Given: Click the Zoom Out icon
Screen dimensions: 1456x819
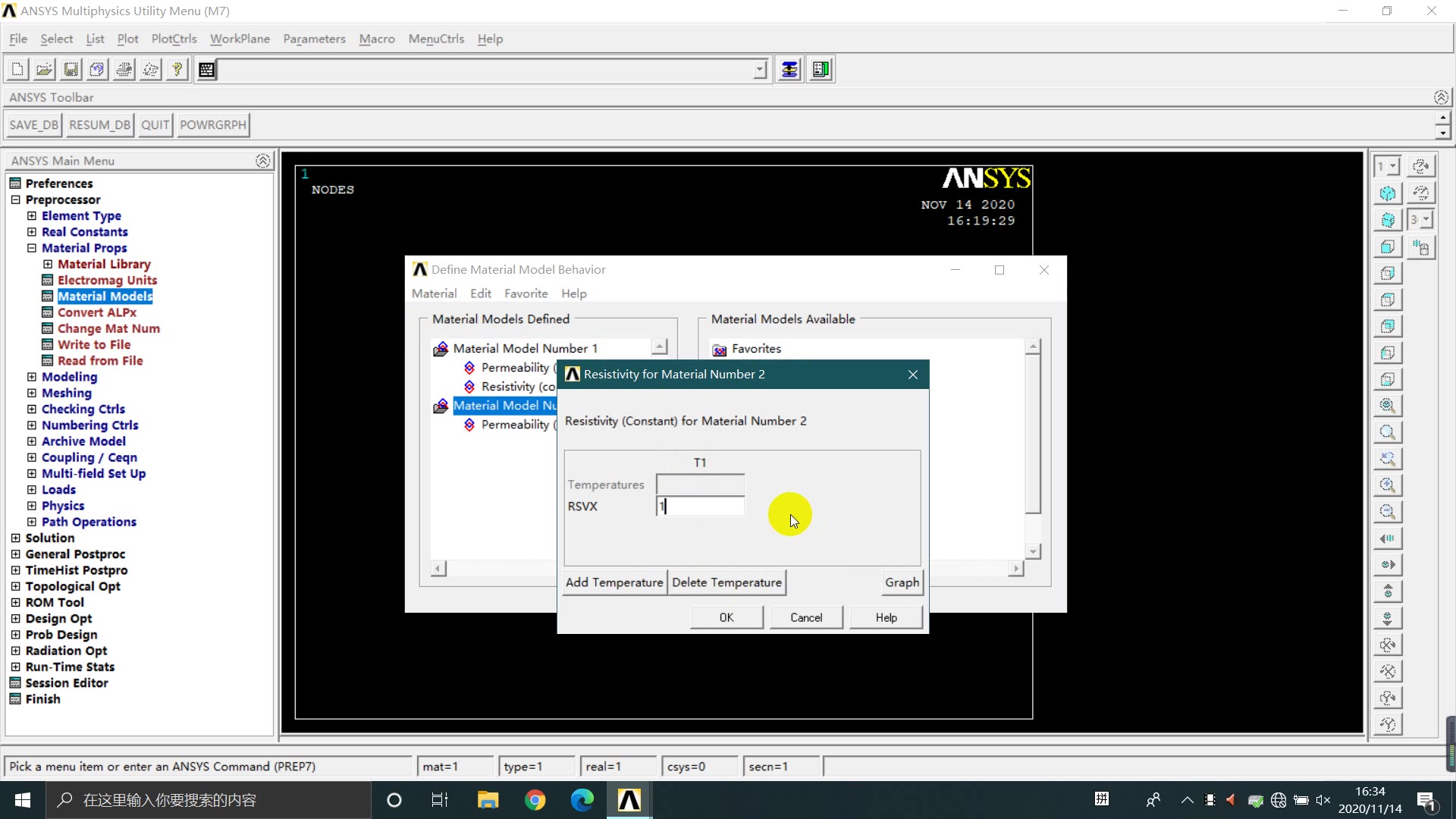Looking at the screenshot, I should (x=1387, y=512).
